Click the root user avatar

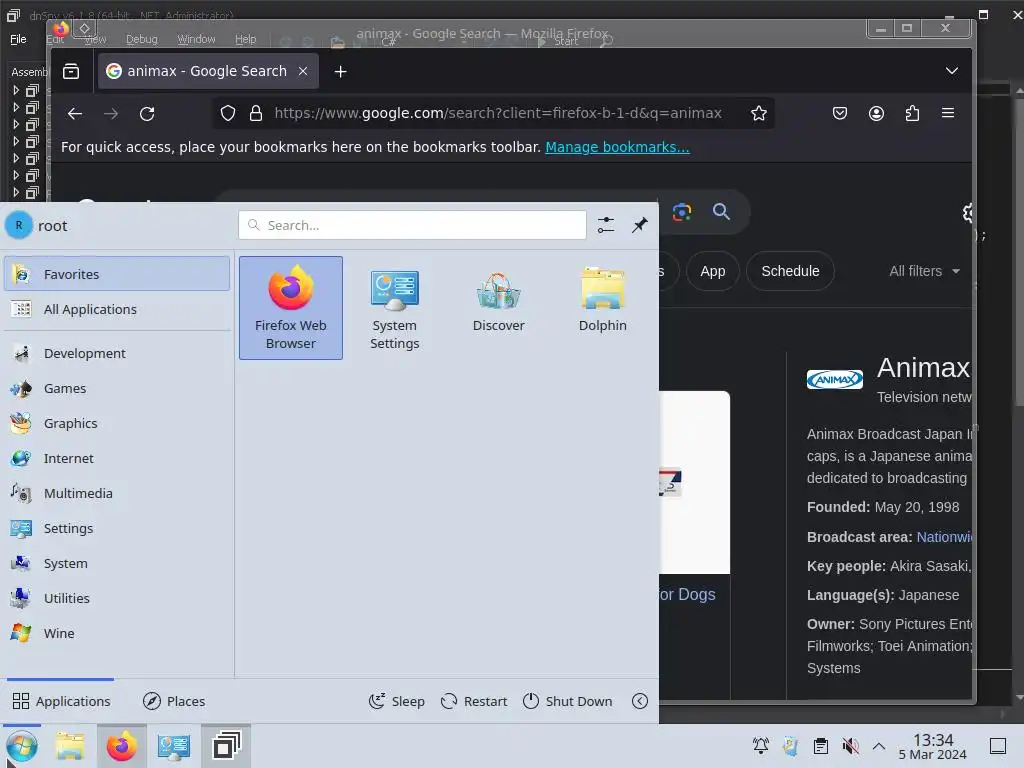click(19, 225)
